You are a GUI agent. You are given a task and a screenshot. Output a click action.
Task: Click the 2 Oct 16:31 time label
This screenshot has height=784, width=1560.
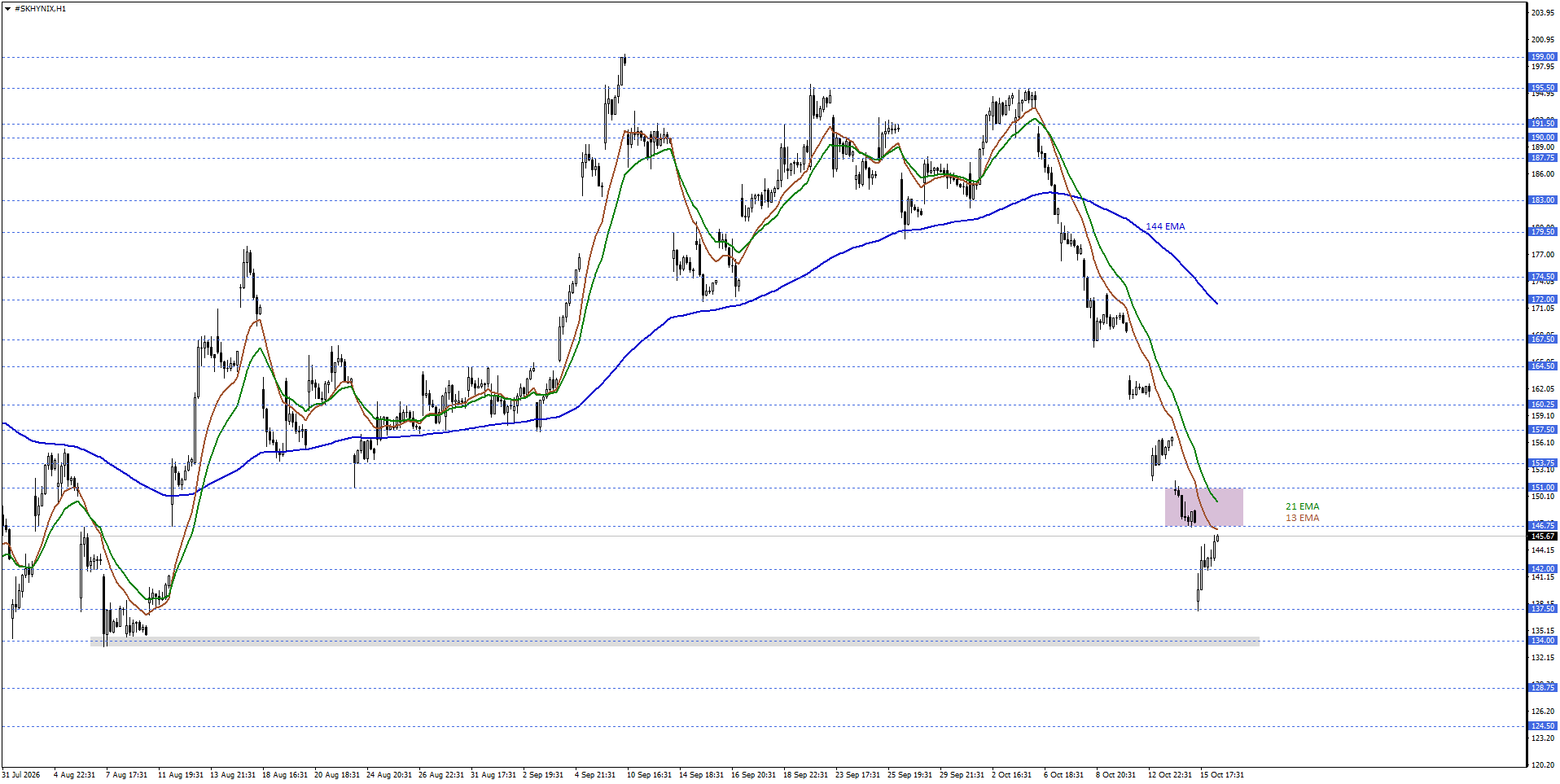click(x=1012, y=775)
